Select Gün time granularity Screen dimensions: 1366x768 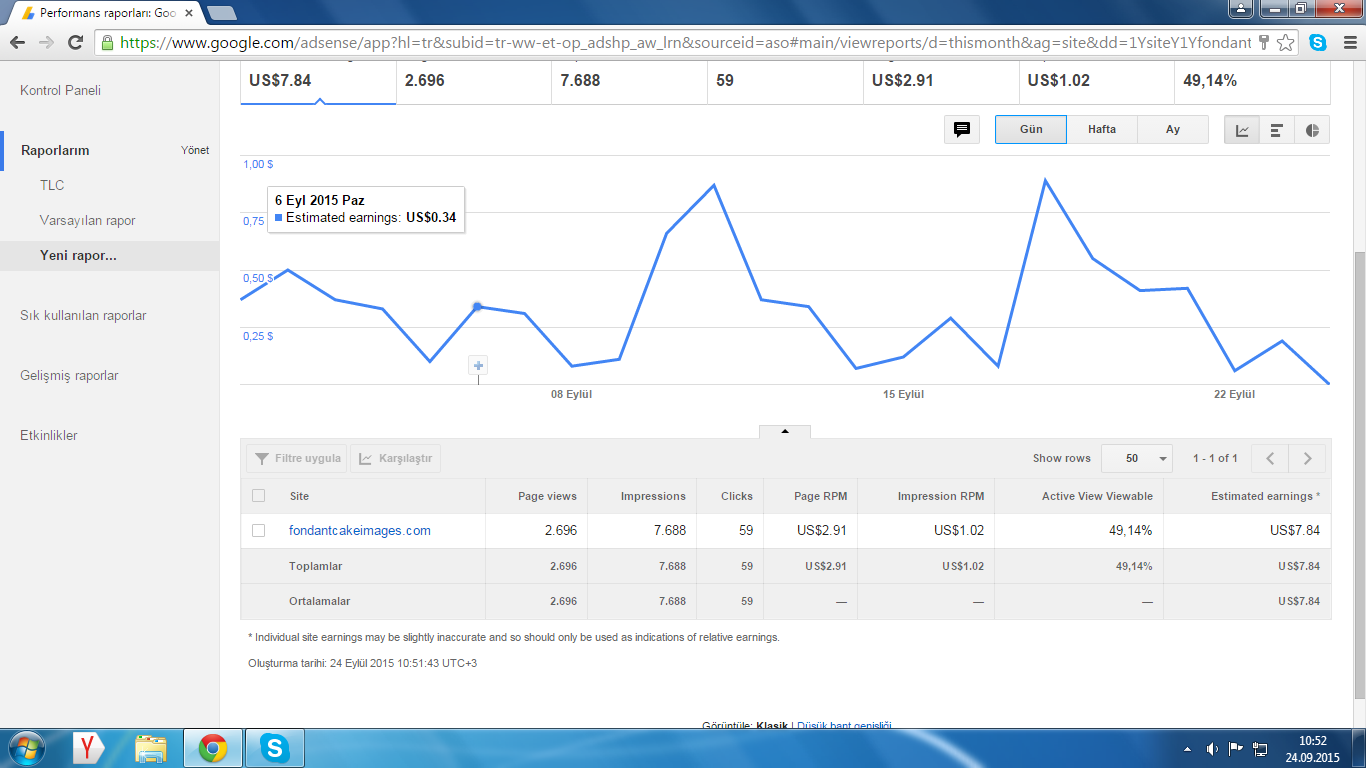point(1031,130)
